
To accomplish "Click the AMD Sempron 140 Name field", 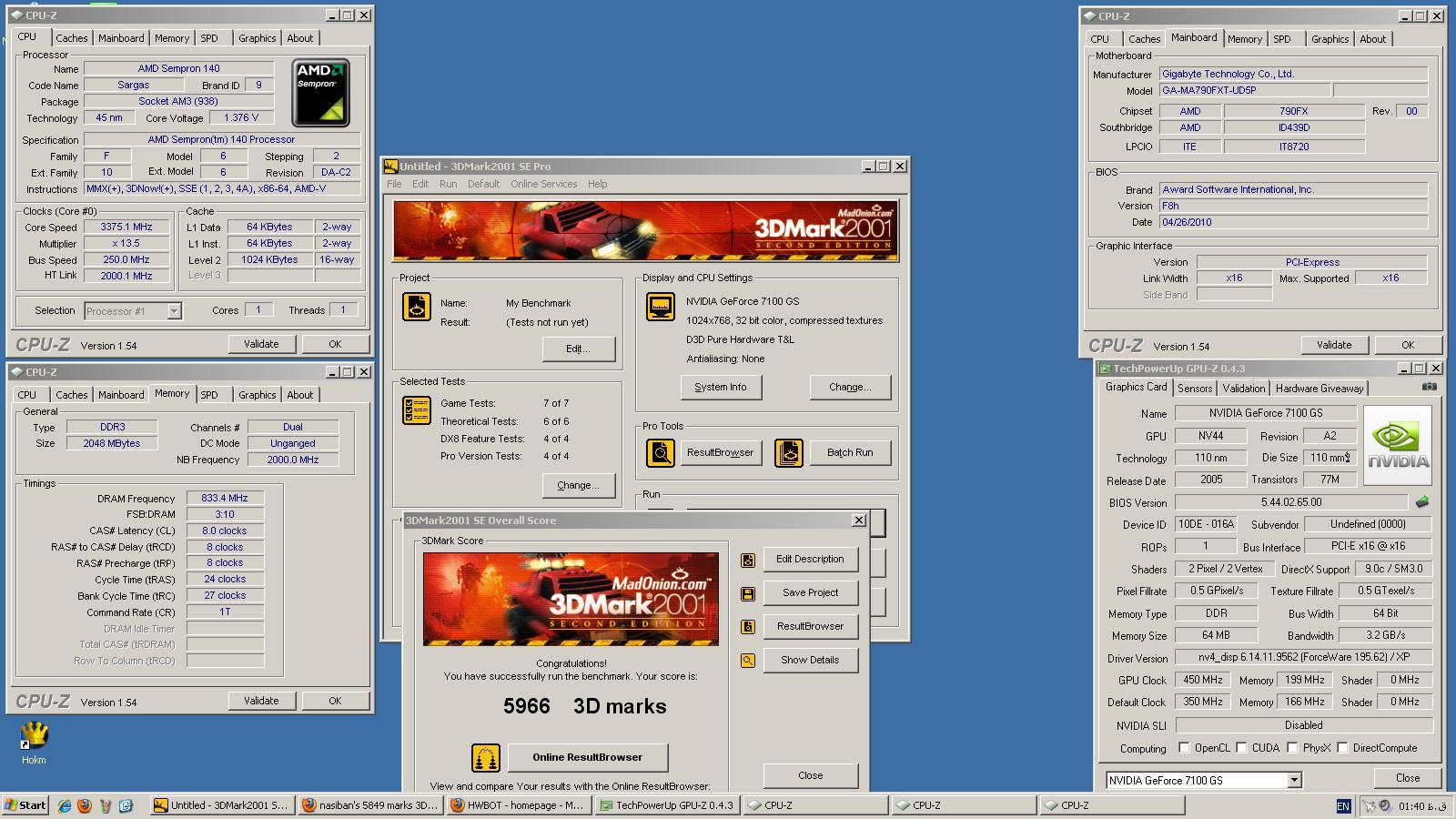I will [x=179, y=68].
